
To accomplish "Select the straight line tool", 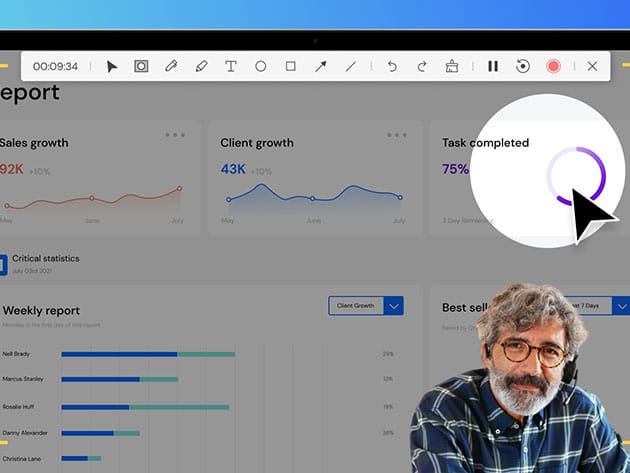I will [x=350, y=66].
